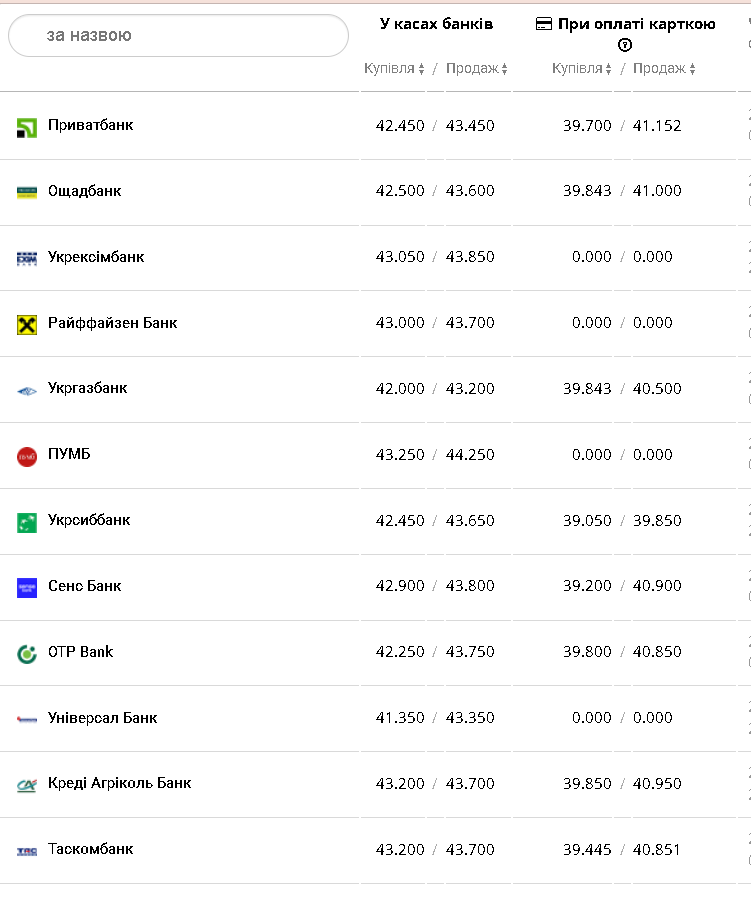Sort by bank cash desk Купівля column
The width and height of the screenshot is (751, 898).
(x=394, y=69)
